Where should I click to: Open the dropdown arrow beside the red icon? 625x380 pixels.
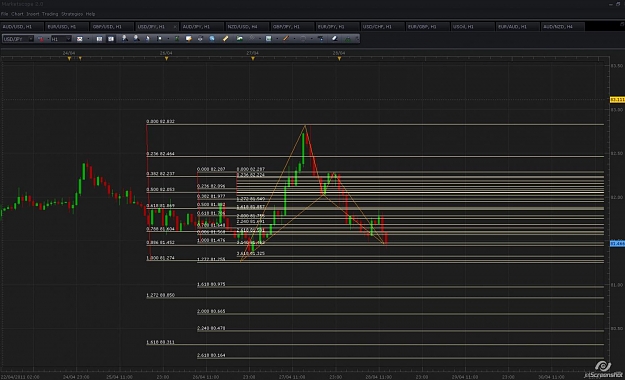tap(48, 39)
